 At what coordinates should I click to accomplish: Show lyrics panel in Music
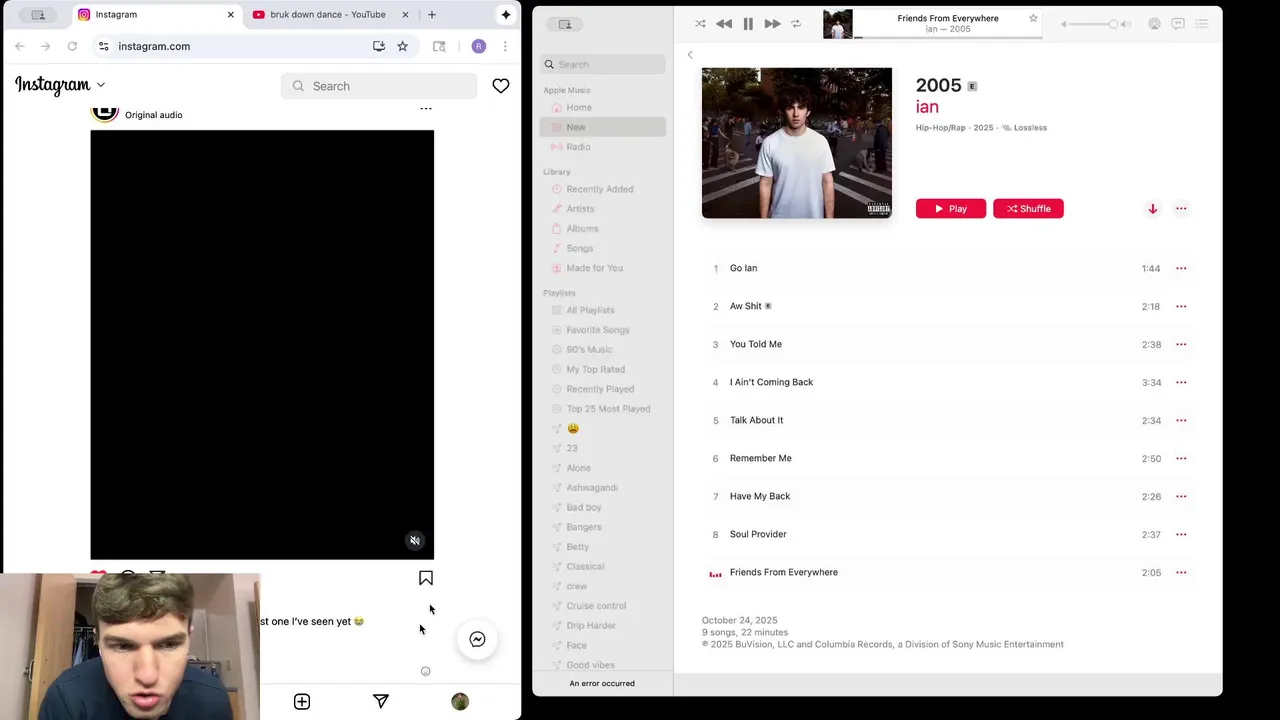click(x=1178, y=24)
